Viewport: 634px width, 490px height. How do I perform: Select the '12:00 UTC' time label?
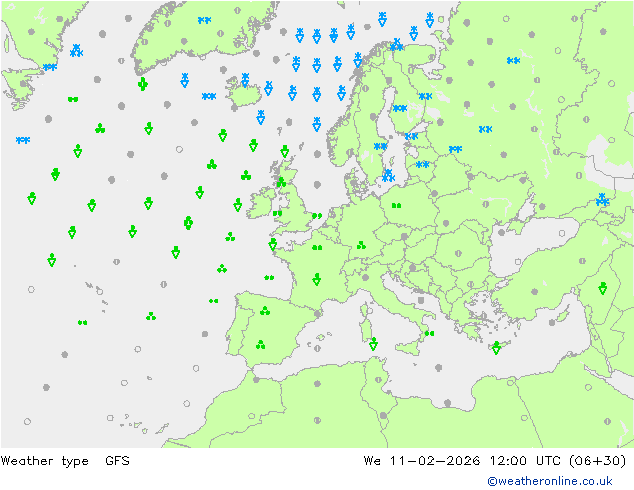tap(525, 460)
